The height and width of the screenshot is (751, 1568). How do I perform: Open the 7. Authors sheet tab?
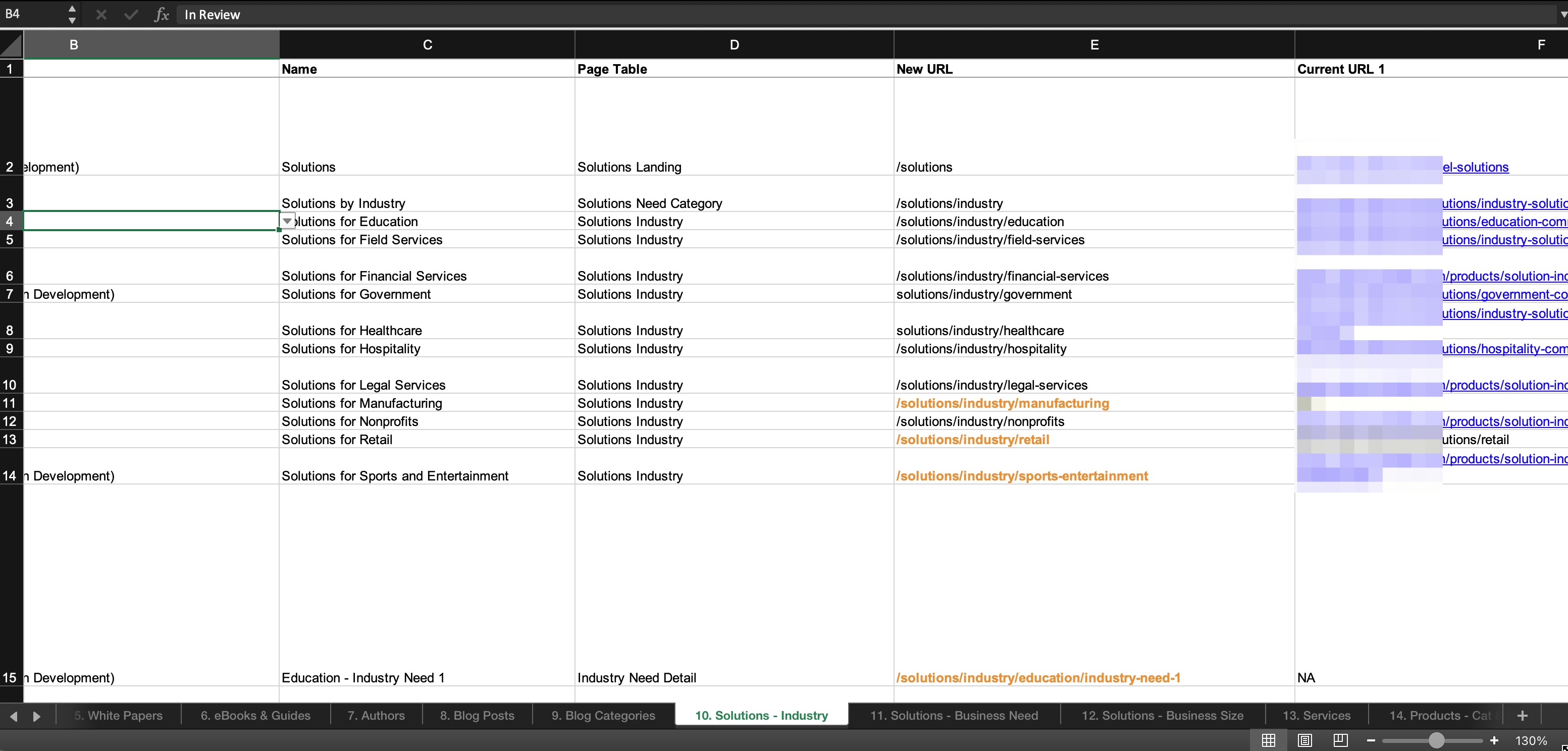[x=376, y=716]
